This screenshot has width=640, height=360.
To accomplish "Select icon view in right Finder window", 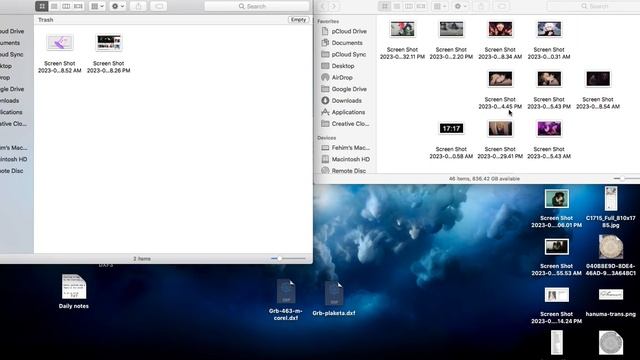I will pos(384,6).
